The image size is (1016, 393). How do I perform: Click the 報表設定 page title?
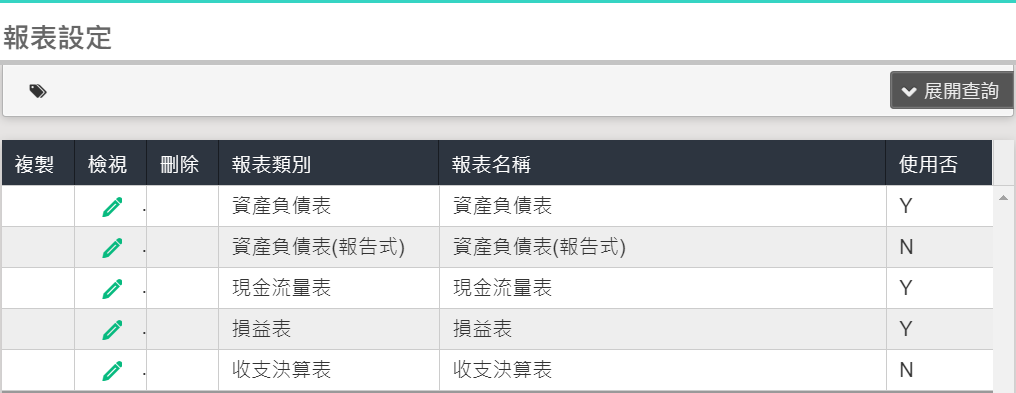tap(58, 38)
